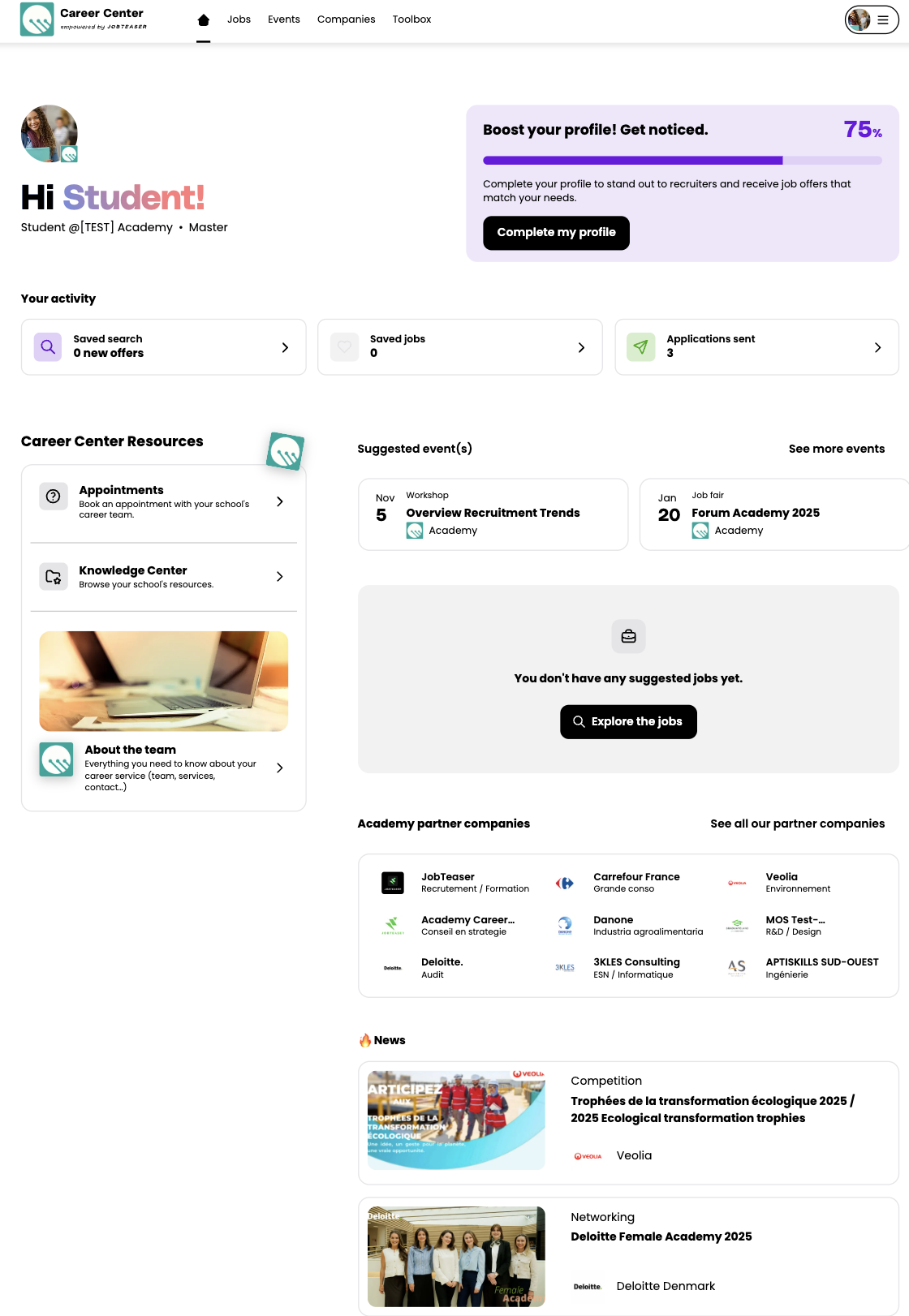
Task: Click the Applications sent paper plane icon
Action: (641, 347)
